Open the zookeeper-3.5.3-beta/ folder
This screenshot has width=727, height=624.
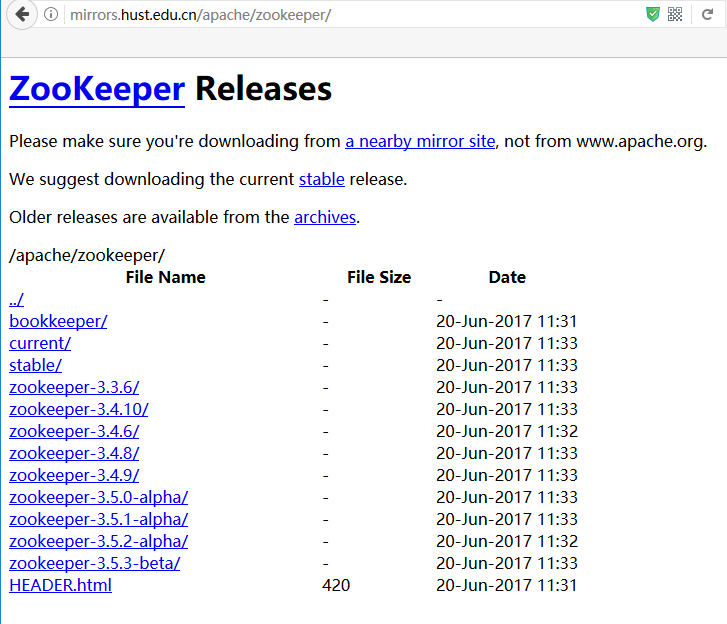[95, 563]
